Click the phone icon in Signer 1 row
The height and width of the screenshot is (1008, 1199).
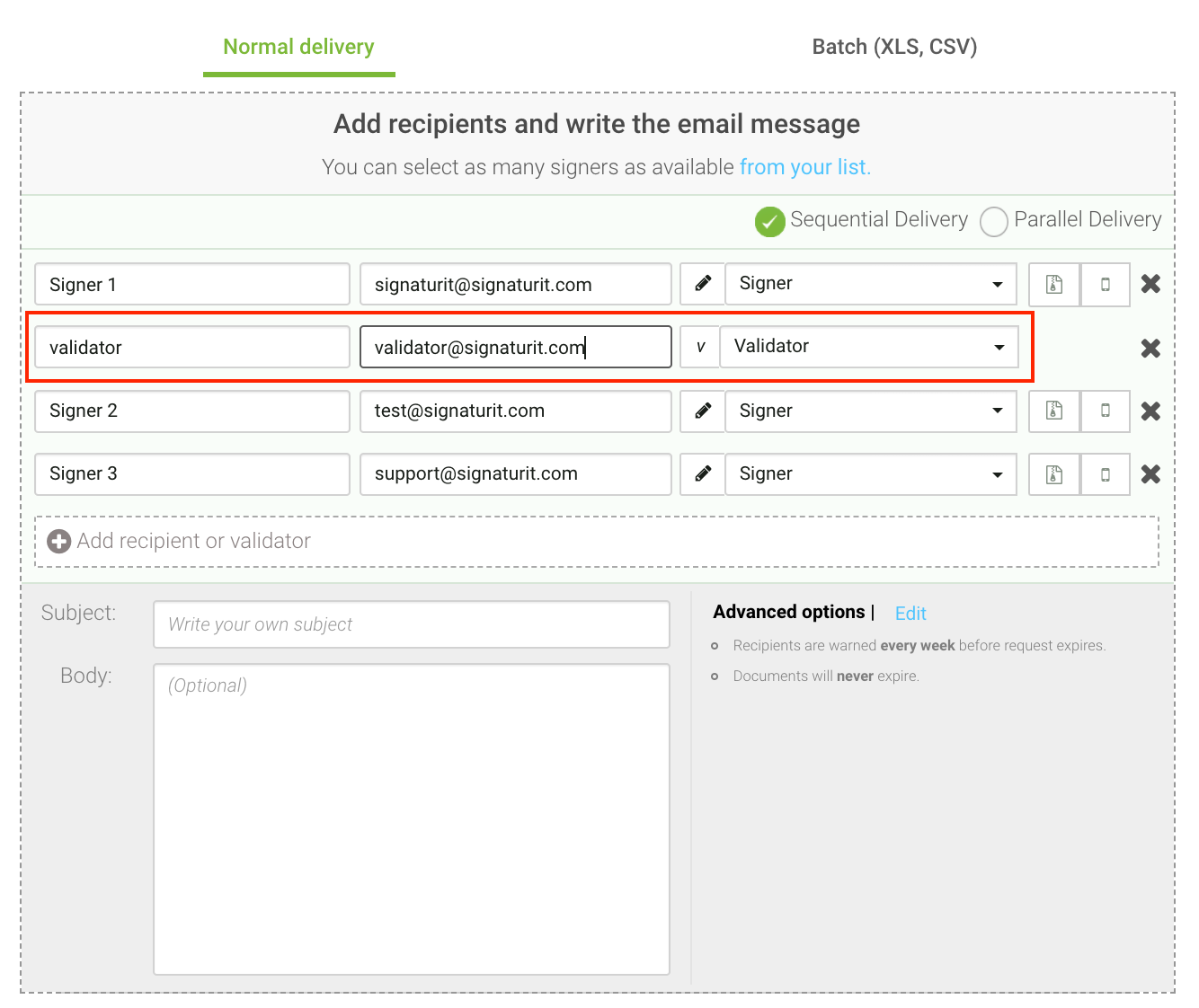(1106, 285)
